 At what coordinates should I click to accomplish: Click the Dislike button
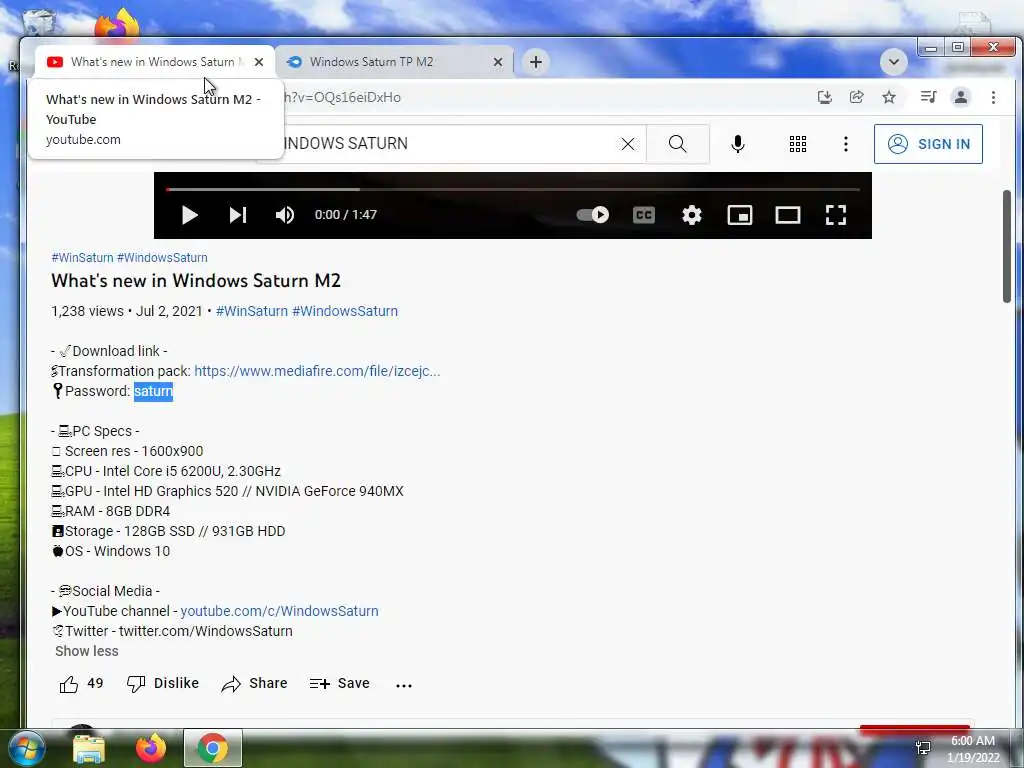[163, 684]
